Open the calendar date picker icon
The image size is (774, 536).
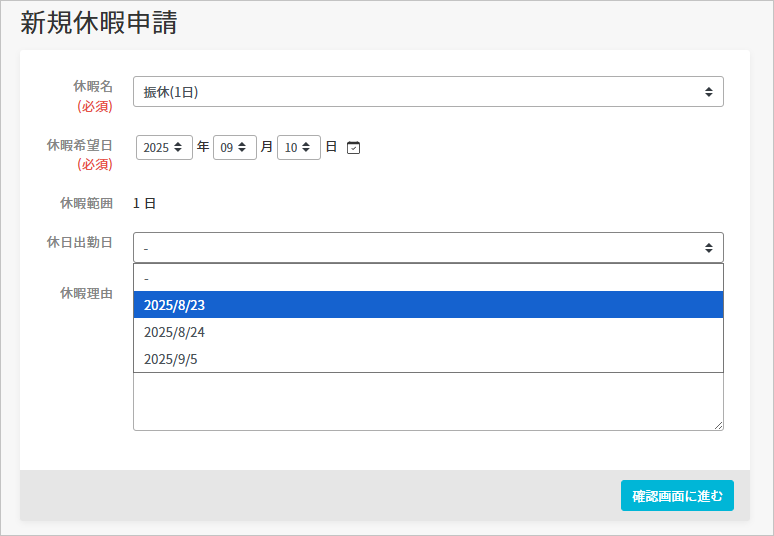[353, 148]
